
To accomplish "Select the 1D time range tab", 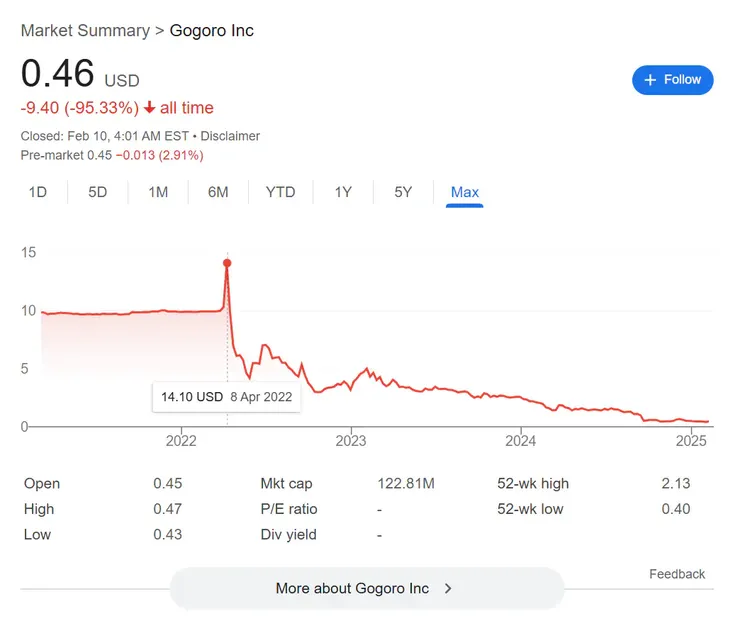I will (38, 192).
